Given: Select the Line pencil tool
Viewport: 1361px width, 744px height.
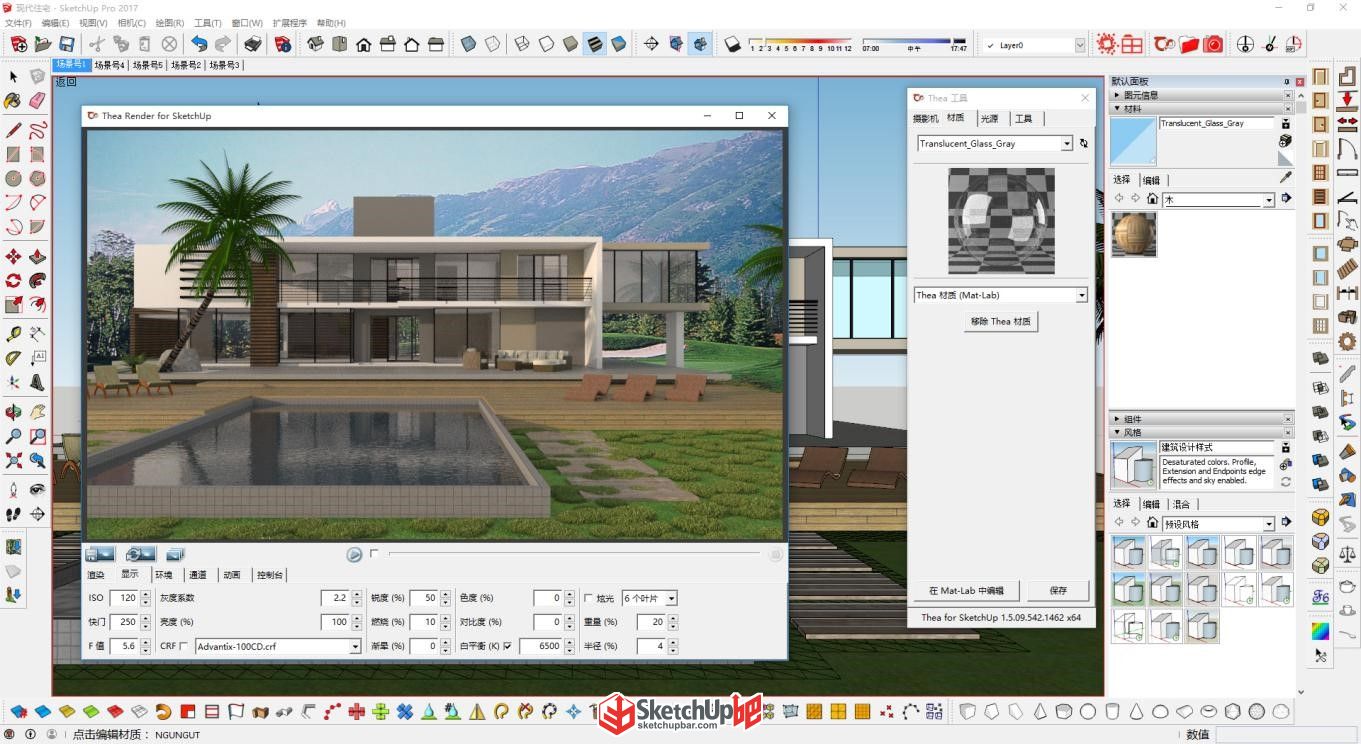Looking at the screenshot, I should click(13, 130).
